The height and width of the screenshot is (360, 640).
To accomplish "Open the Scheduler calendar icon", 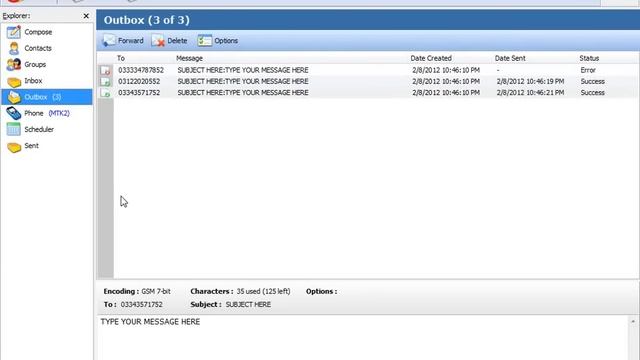I will (13, 129).
